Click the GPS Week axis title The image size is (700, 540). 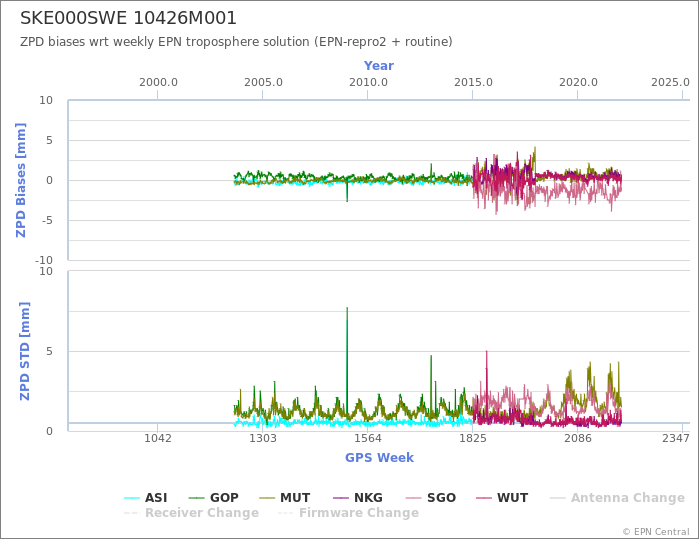click(x=379, y=458)
